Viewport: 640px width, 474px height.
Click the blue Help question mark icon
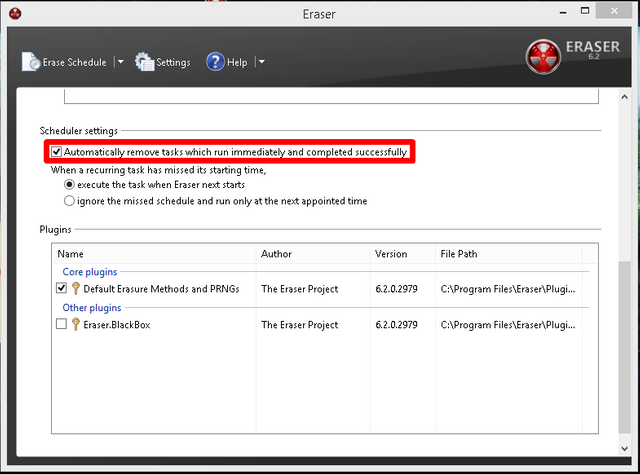tap(216, 62)
